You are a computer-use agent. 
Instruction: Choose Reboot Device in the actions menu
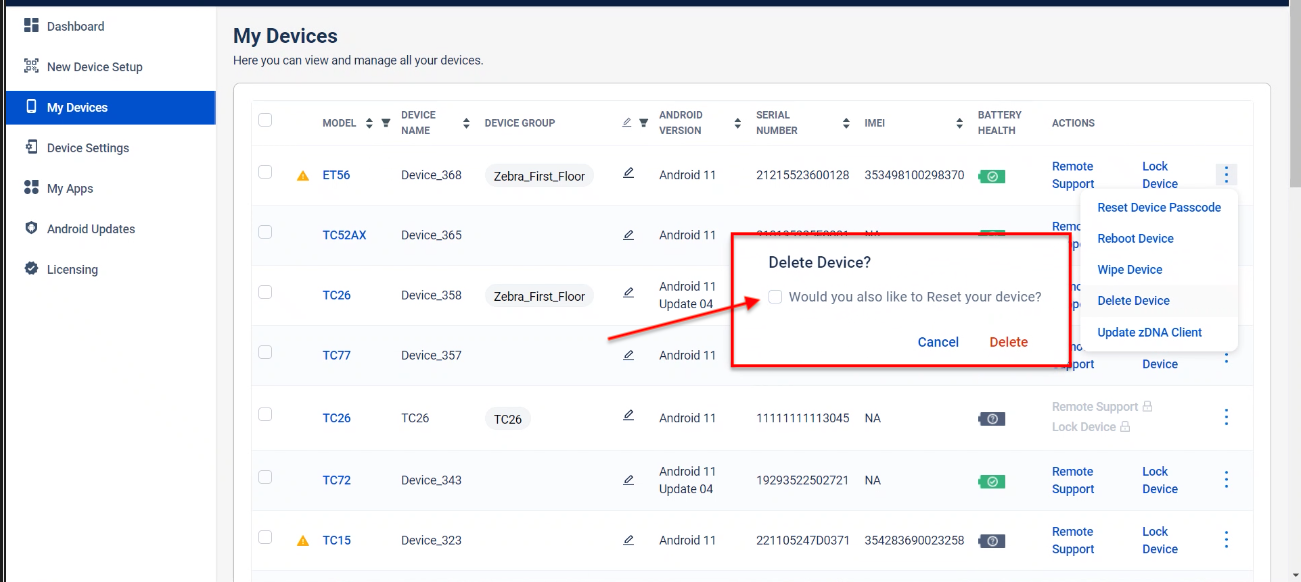click(1135, 239)
